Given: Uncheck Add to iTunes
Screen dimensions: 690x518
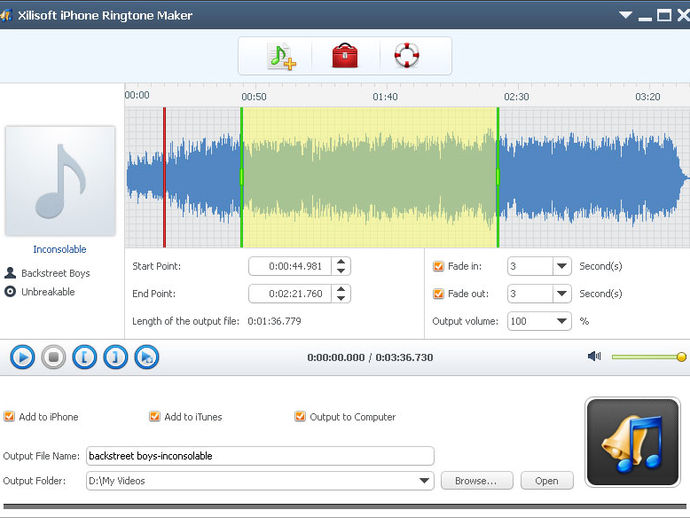Looking at the screenshot, I should tap(154, 416).
